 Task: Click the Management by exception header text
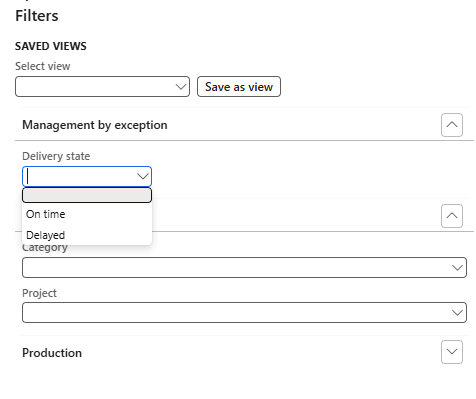[95, 125]
